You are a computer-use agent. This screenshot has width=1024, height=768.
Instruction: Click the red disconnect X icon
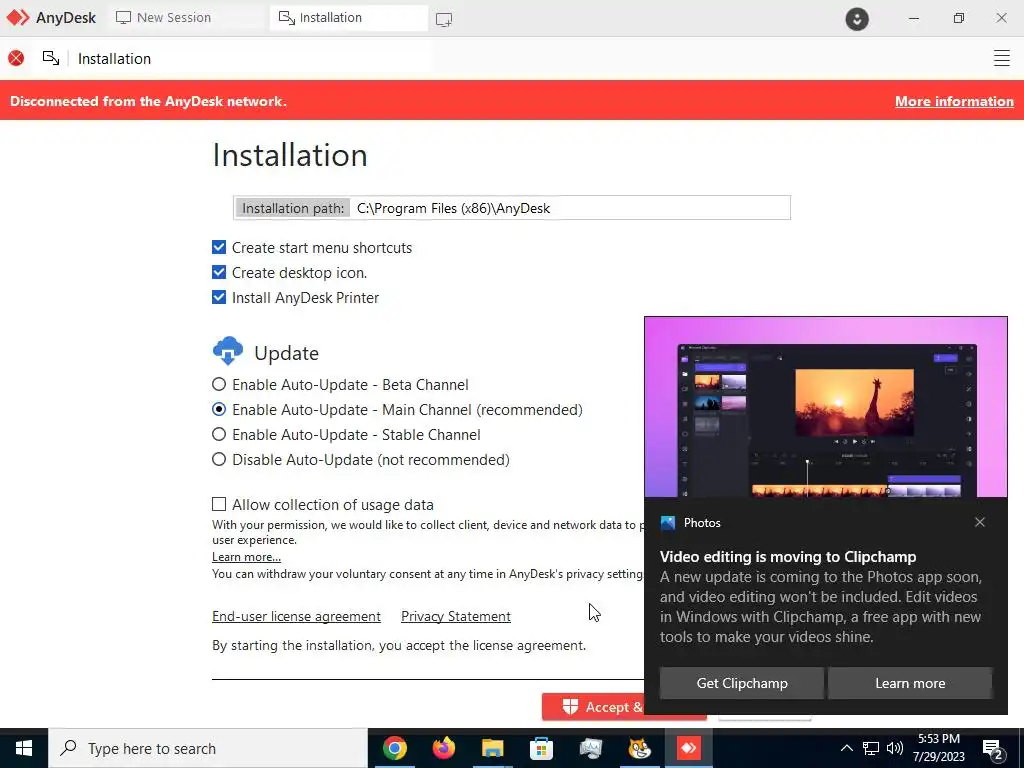click(x=16, y=58)
